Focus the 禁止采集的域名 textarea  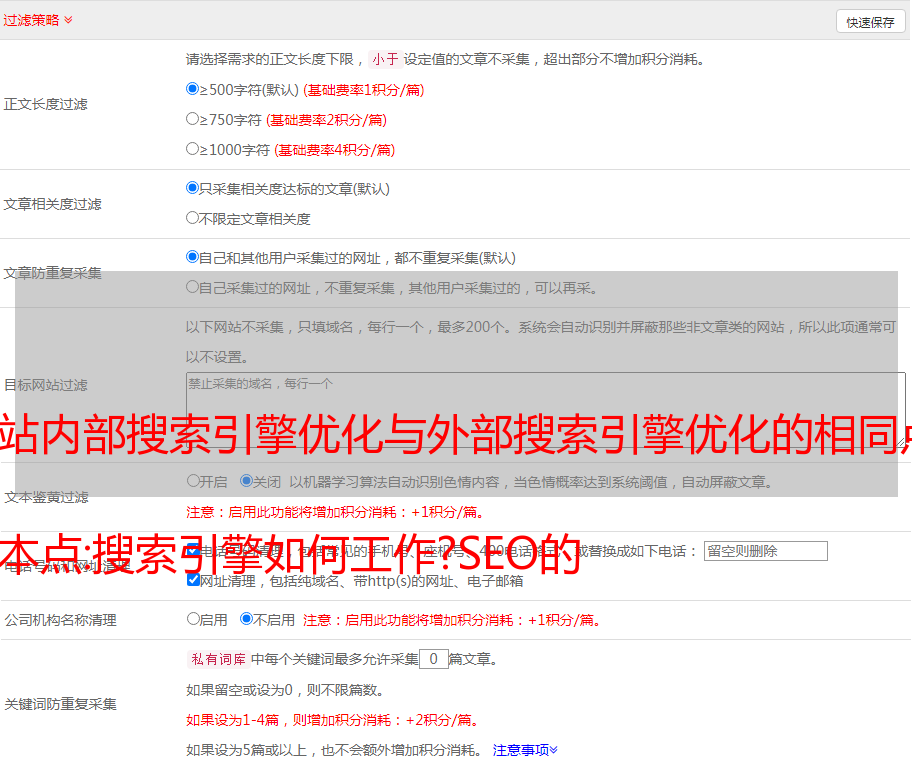[546, 410]
